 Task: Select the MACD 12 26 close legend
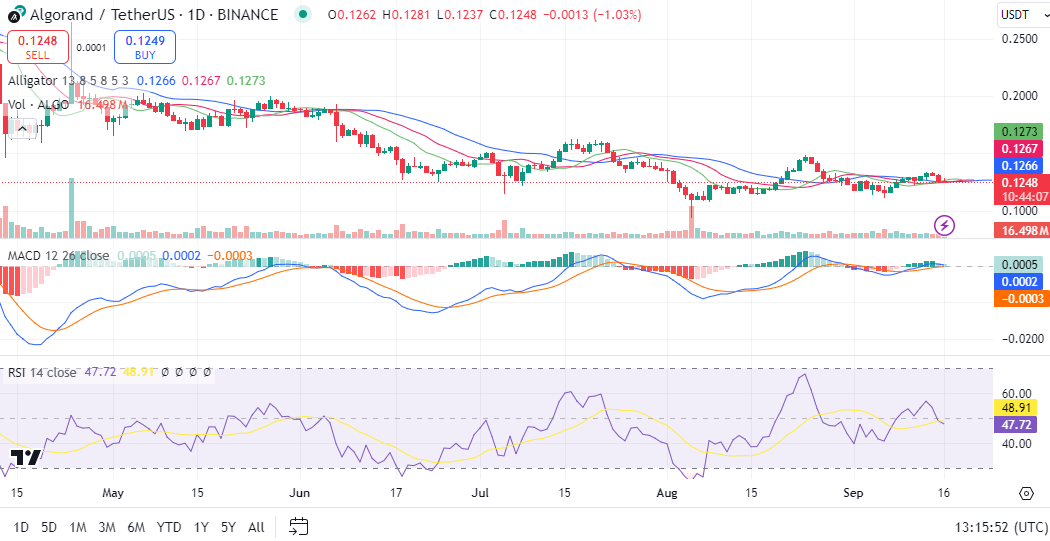coord(58,255)
